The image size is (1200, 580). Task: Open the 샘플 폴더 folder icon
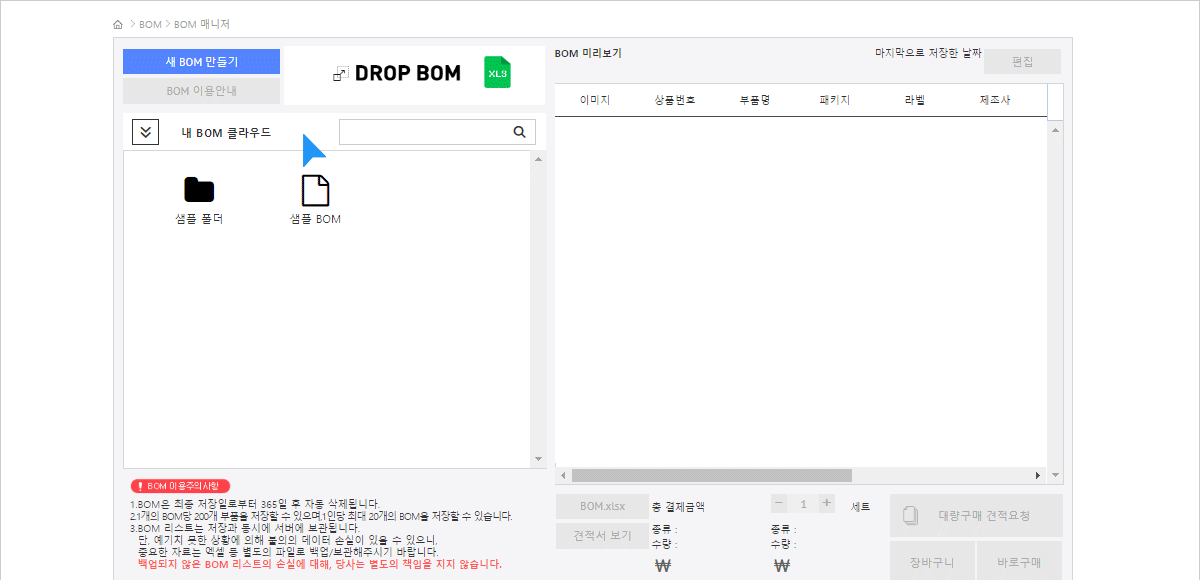pyautogui.click(x=199, y=190)
